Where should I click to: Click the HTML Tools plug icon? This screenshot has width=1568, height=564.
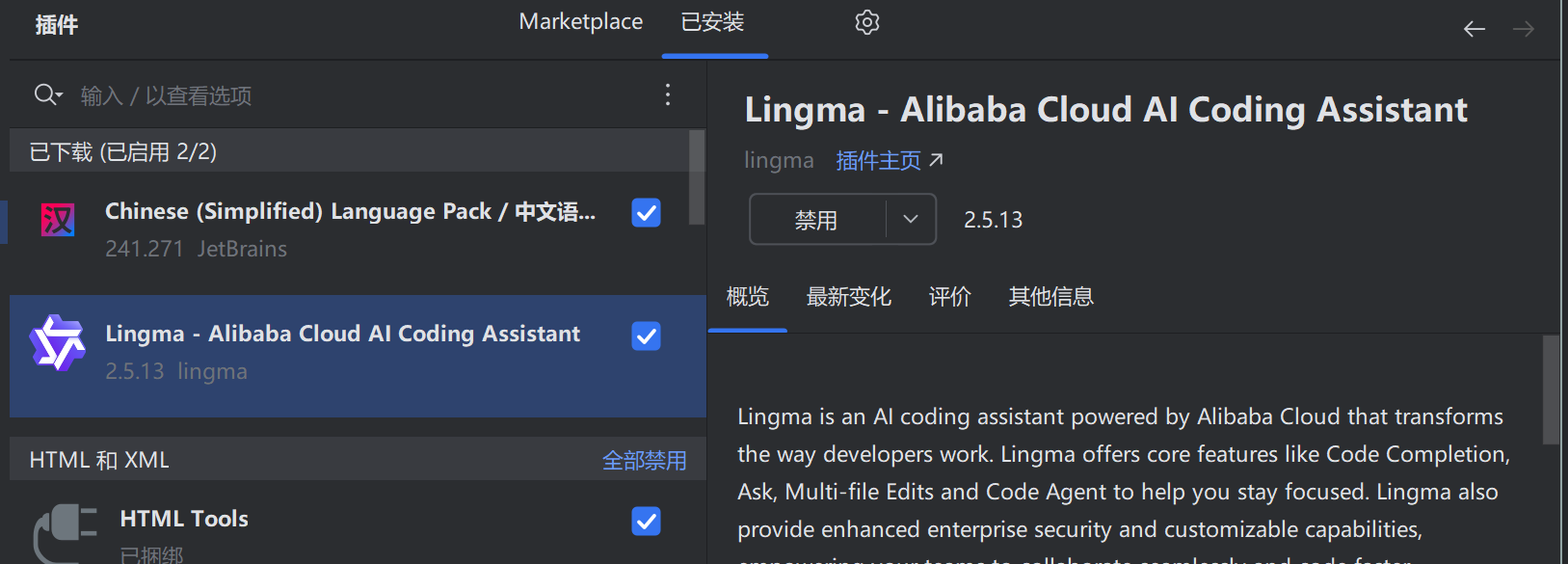pos(66,533)
